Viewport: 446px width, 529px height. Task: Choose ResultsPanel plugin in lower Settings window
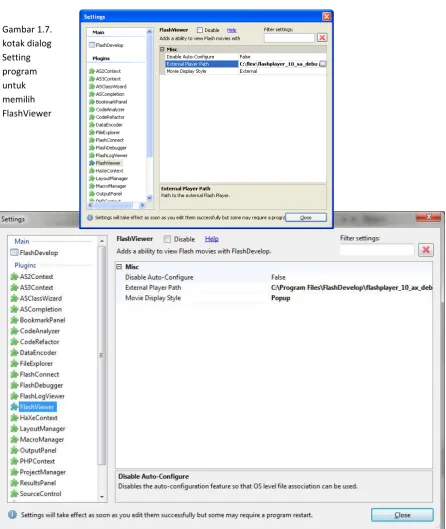point(33,483)
